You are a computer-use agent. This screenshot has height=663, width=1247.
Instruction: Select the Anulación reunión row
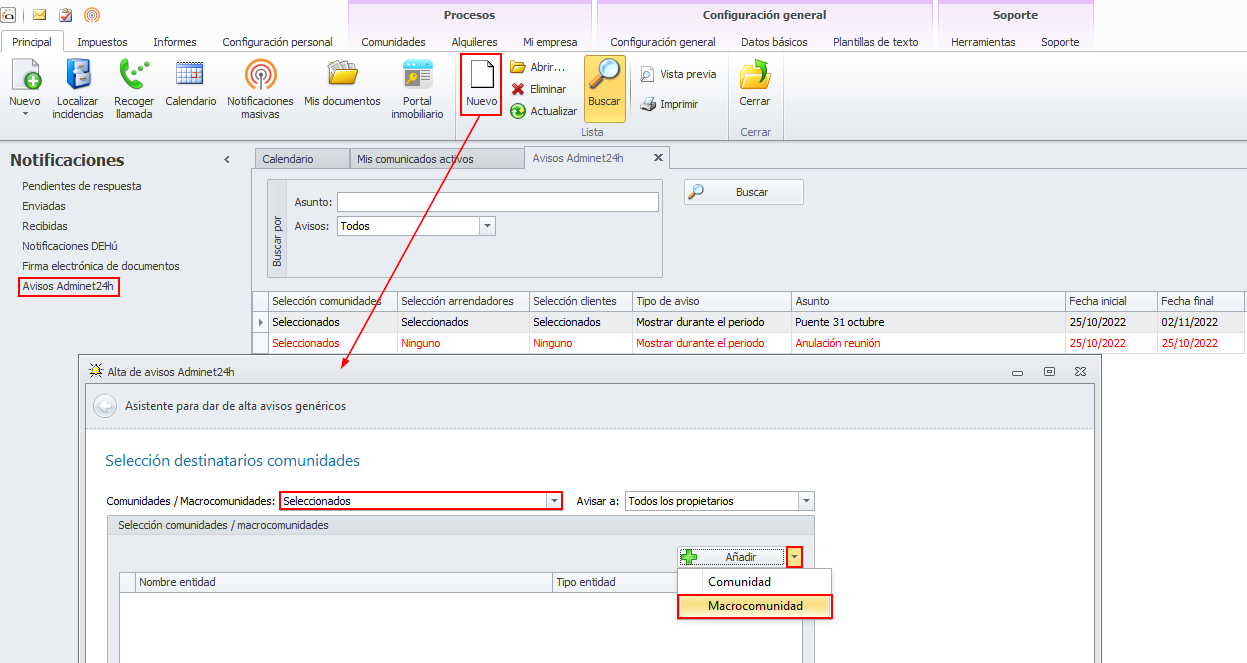coord(749,343)
